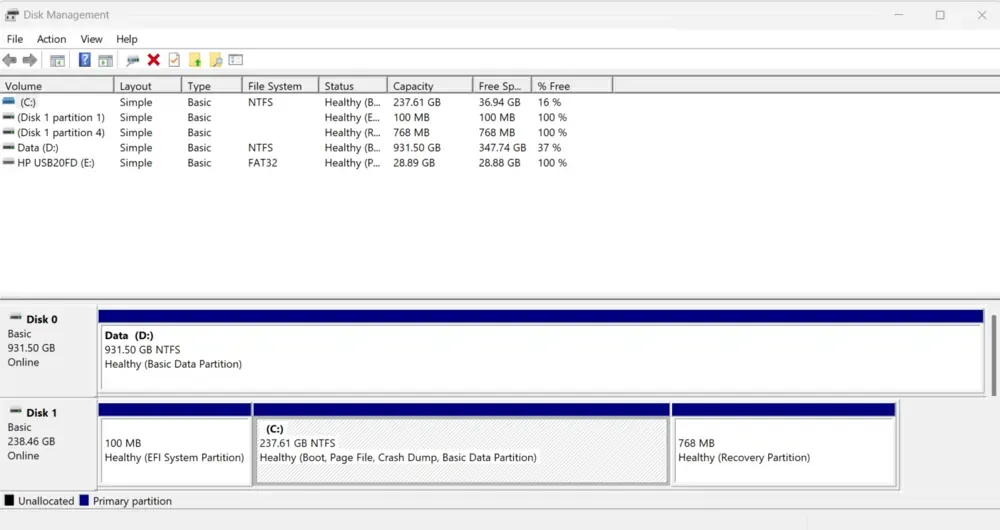The image size is (1000, 530).
Task: Open Help with the blue question mark icon
Action: pyautogui.click(x=84, y=60)
